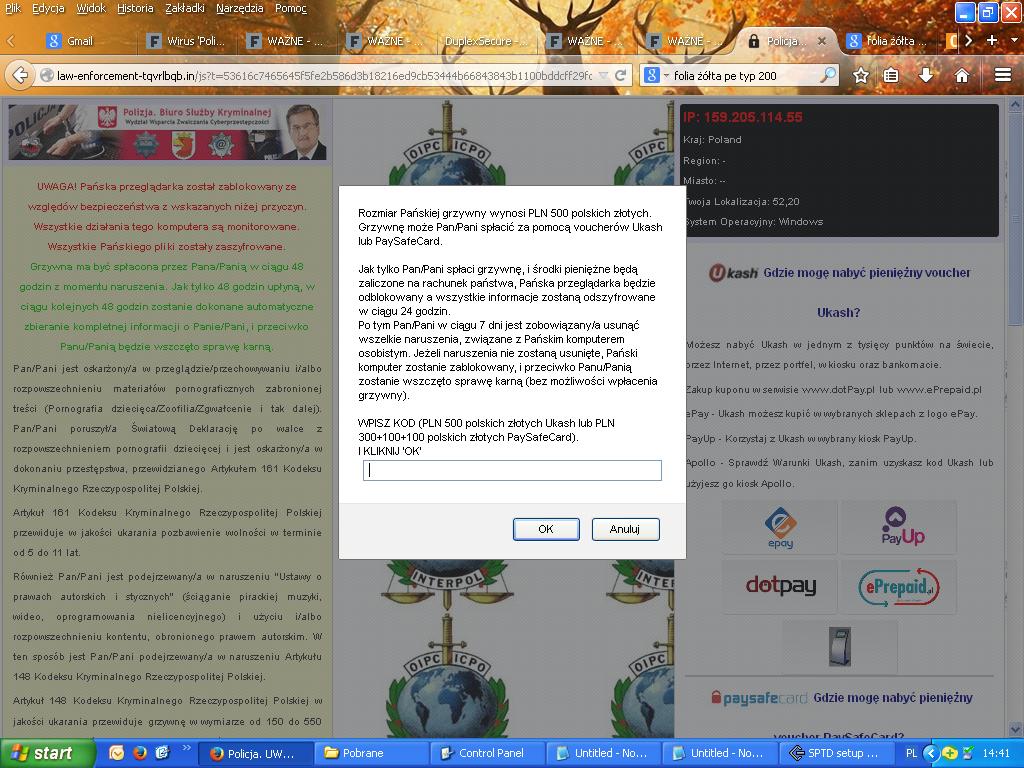Open the Widok menu

pos(91,8)
